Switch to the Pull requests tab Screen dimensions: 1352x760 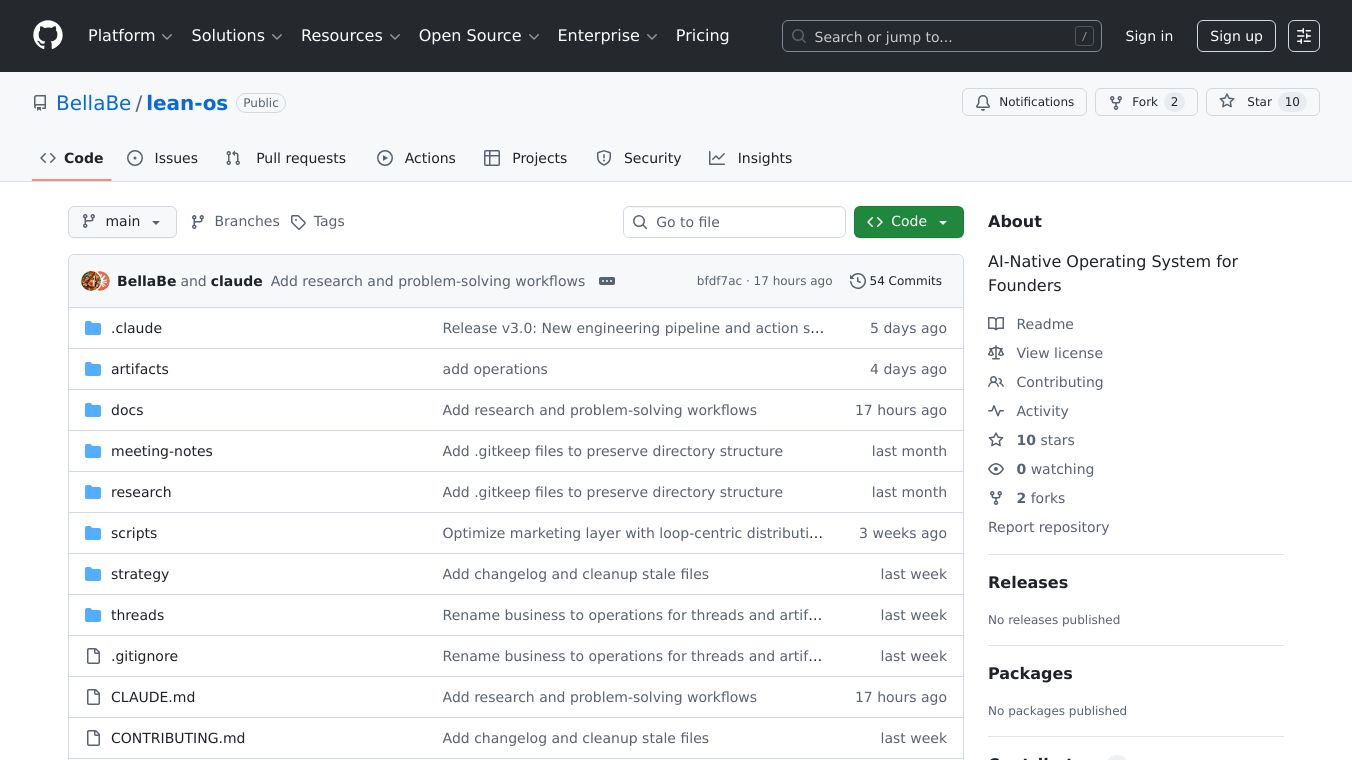click(286, 158)
